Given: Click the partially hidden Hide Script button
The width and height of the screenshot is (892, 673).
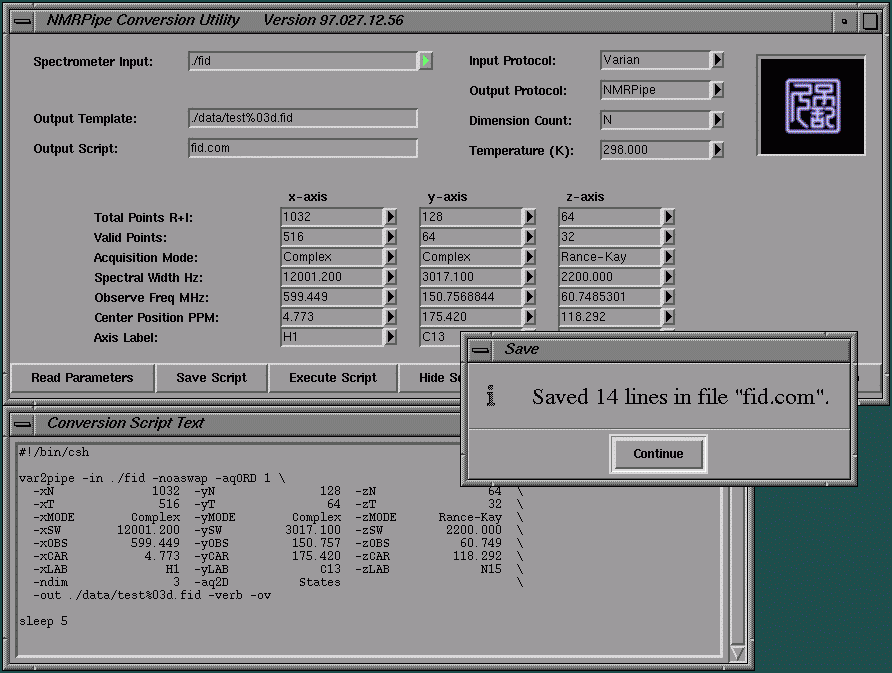Looking at the screenshot, I should (x=431, y=378).
